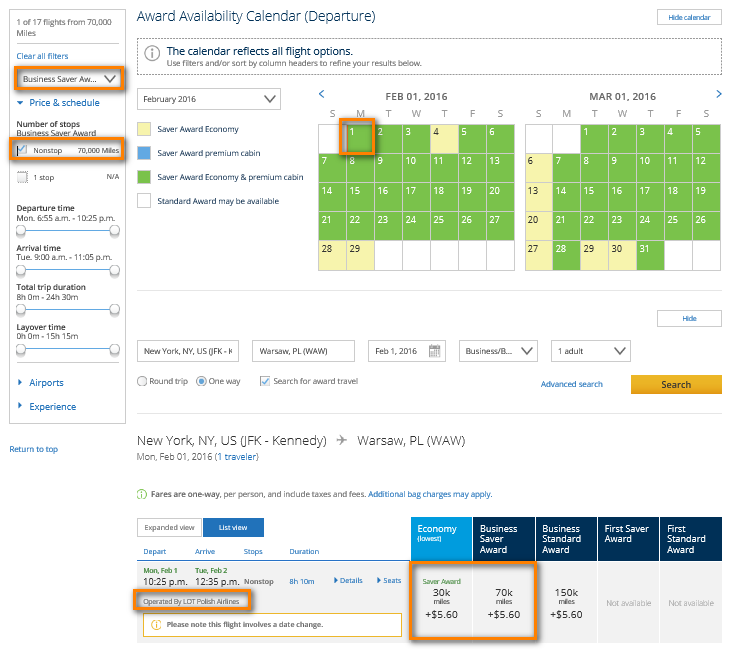750x650 pixels.
Task: Go to previous month with left arrow
Action: [321, 95]
